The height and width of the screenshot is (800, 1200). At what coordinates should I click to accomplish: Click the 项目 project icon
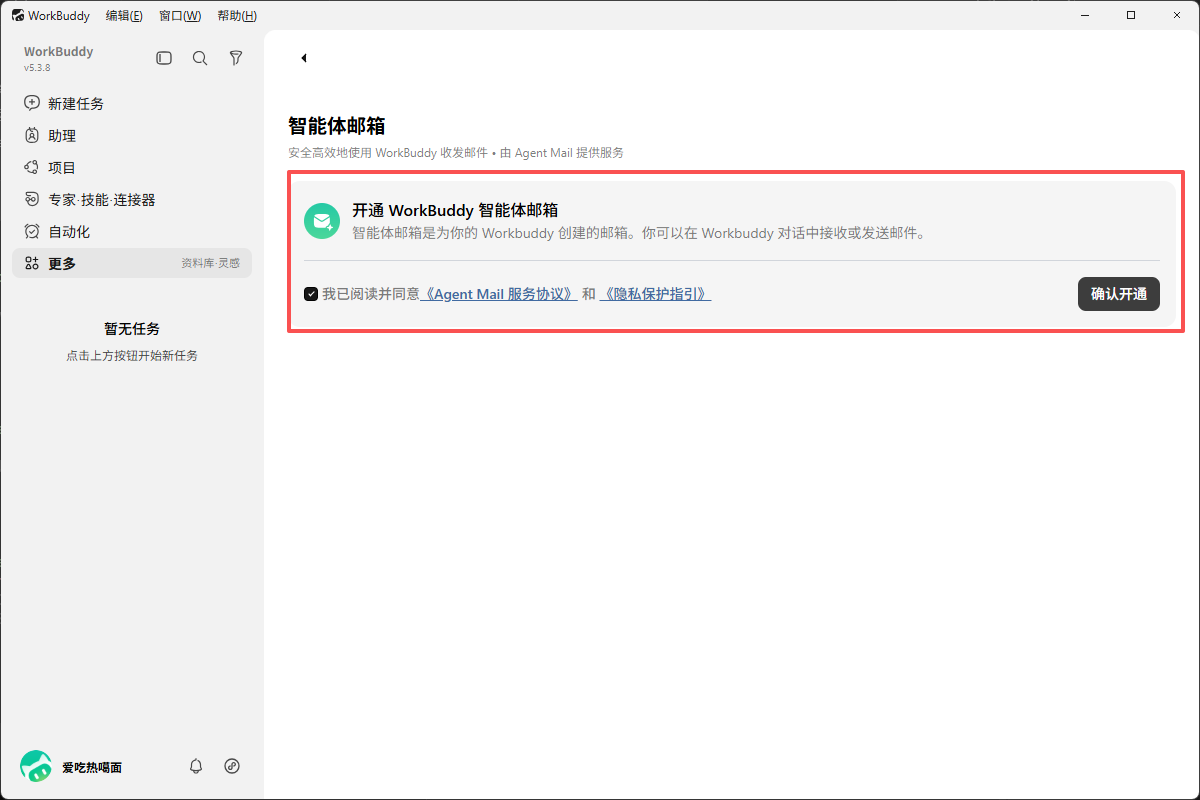[x=32, y=167]
